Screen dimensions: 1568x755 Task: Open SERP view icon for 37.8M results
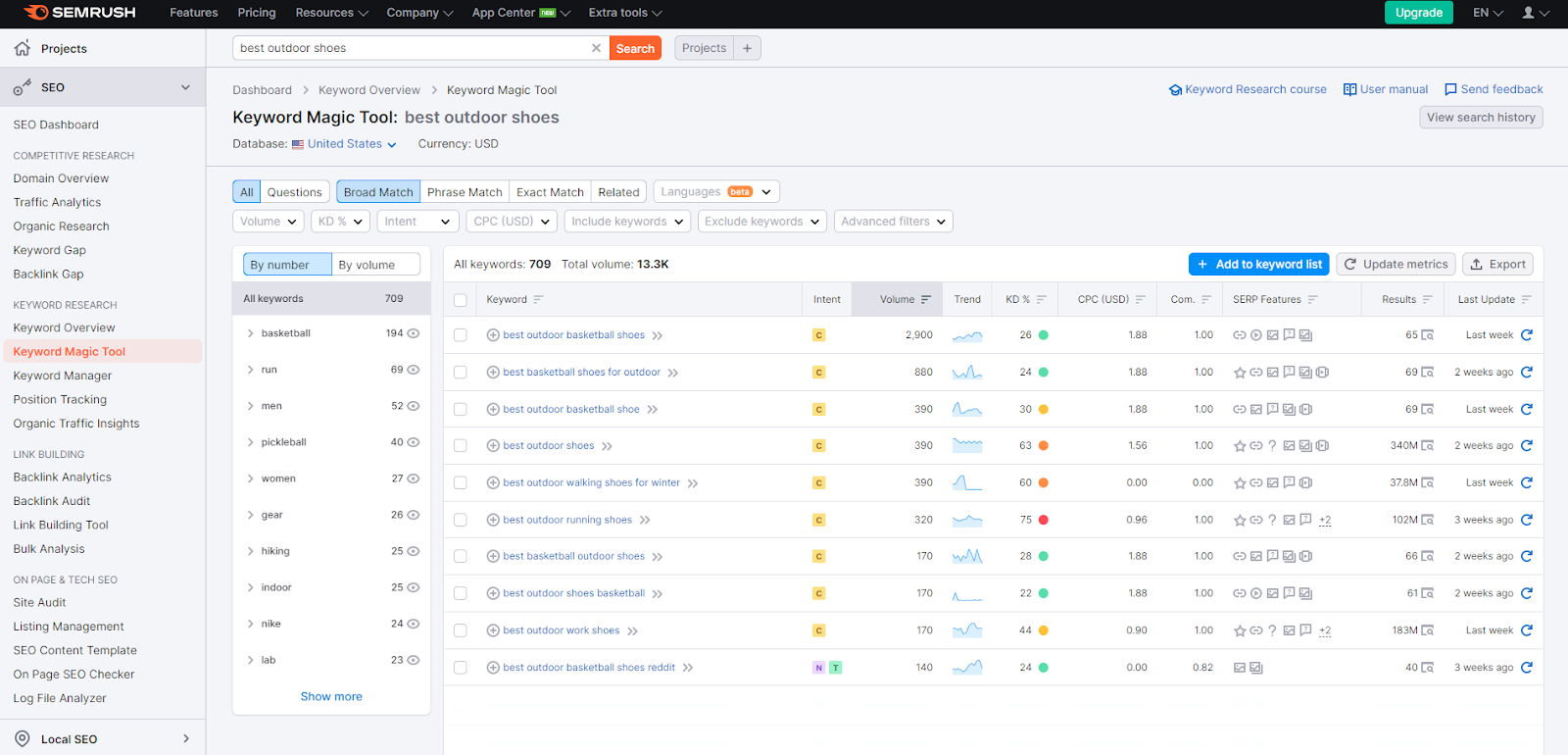pos(1428,483)
